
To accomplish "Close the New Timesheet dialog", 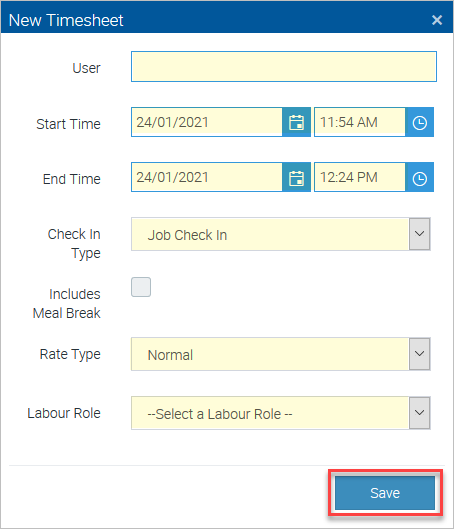I will [437, 20].
